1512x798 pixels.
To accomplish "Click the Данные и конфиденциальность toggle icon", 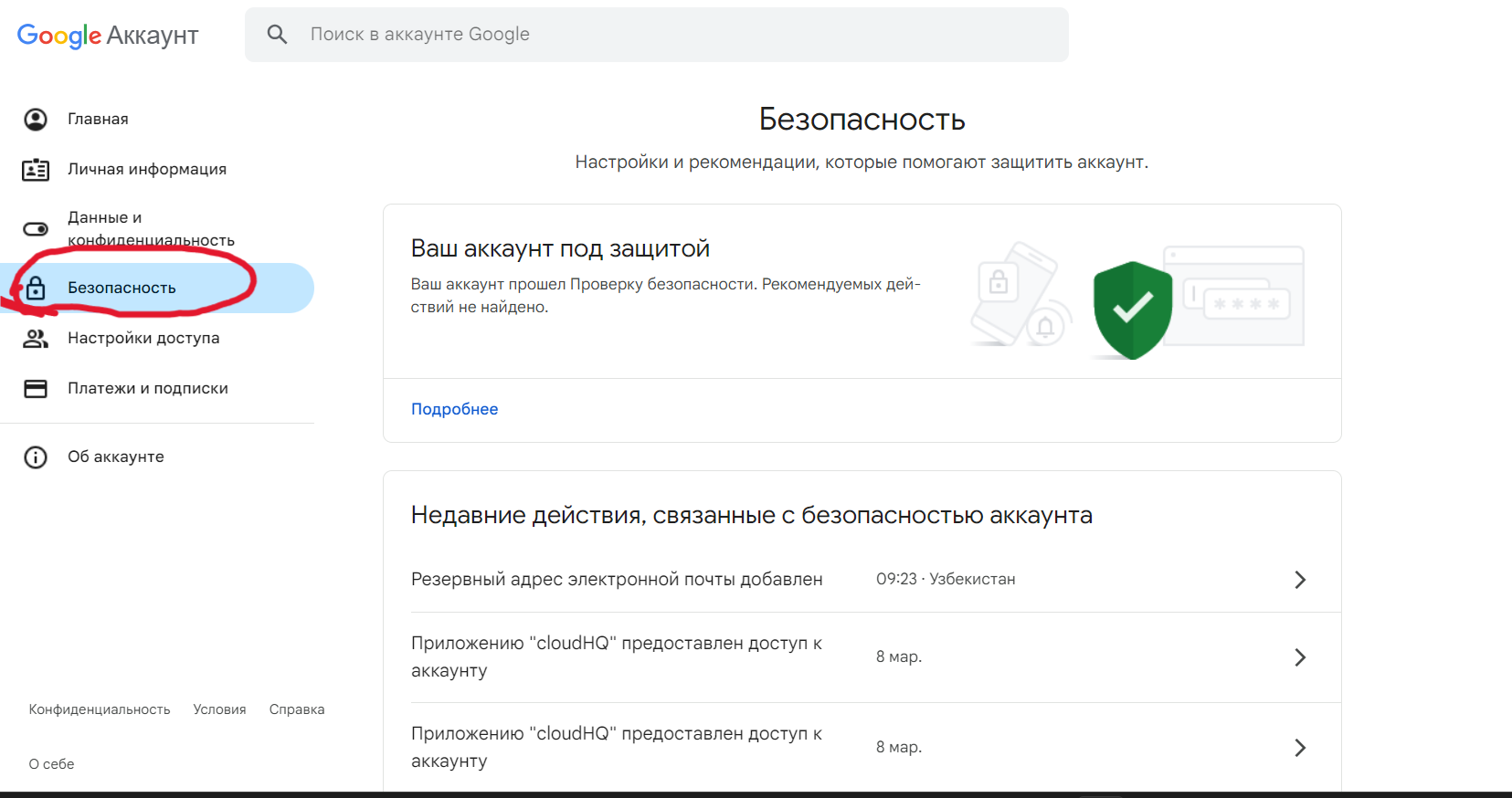I will (x=36, y=229).
